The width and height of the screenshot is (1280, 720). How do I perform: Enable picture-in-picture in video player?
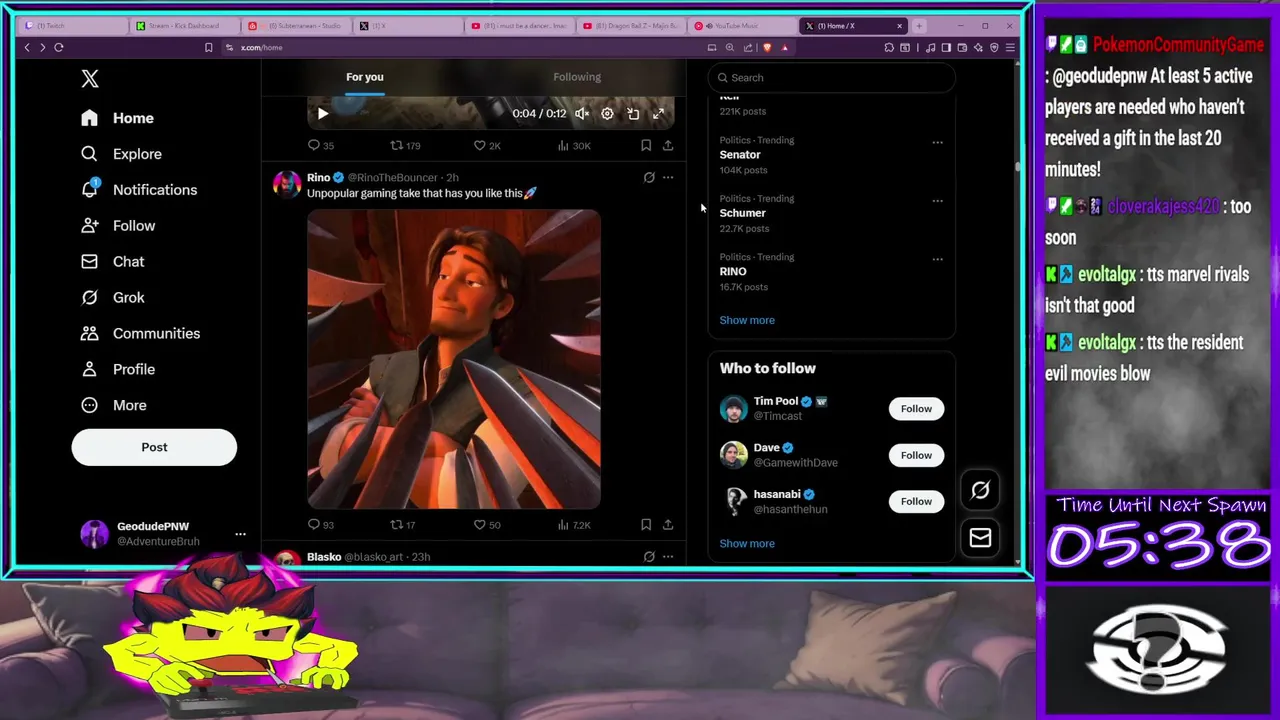point(633,114)
